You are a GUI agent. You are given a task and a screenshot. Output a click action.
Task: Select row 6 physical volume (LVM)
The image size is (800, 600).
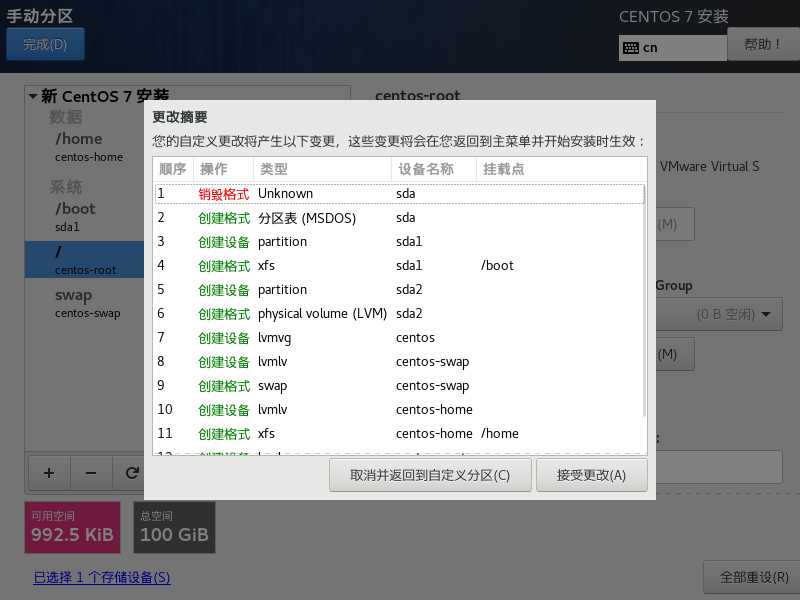point(399,314)
